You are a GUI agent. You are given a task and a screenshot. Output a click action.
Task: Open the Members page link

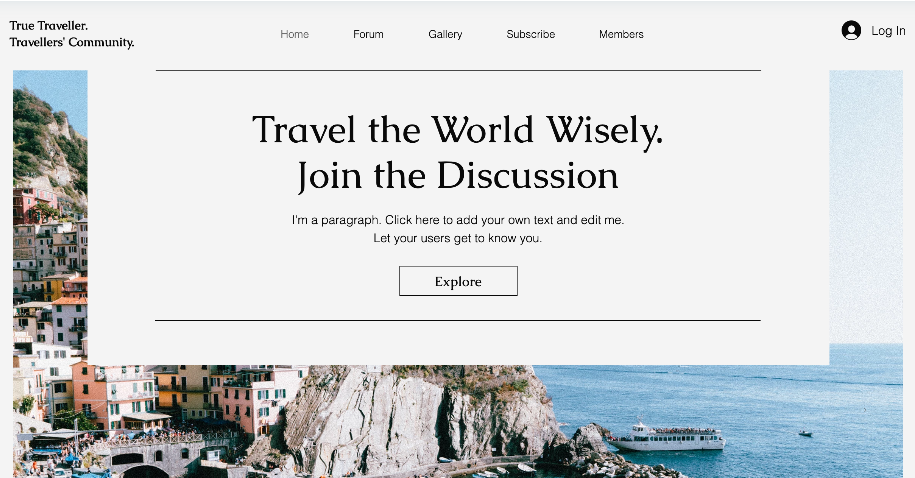pyautogui.click(x=621, y=34)
